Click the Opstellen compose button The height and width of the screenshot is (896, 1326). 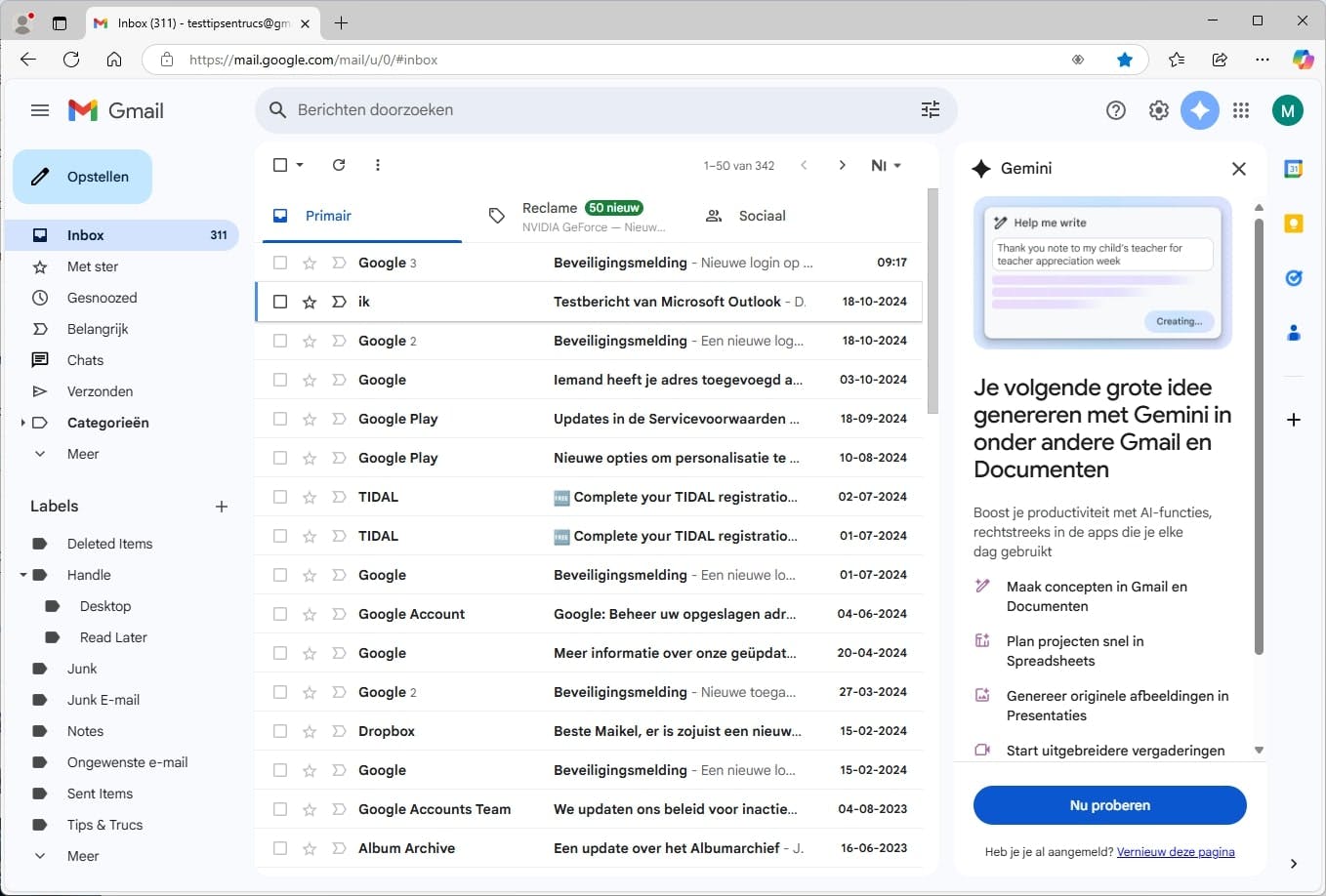pos(83,177)
